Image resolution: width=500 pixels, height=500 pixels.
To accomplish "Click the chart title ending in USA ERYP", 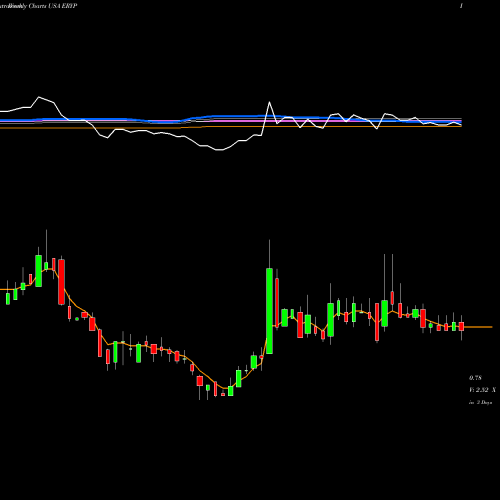I will click(x=39, y=6).
